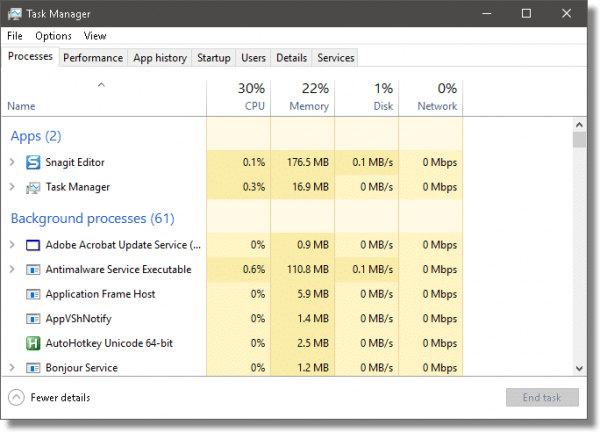600x432 pixels.
Task: Open the Users tab
Action: (253, 58)
